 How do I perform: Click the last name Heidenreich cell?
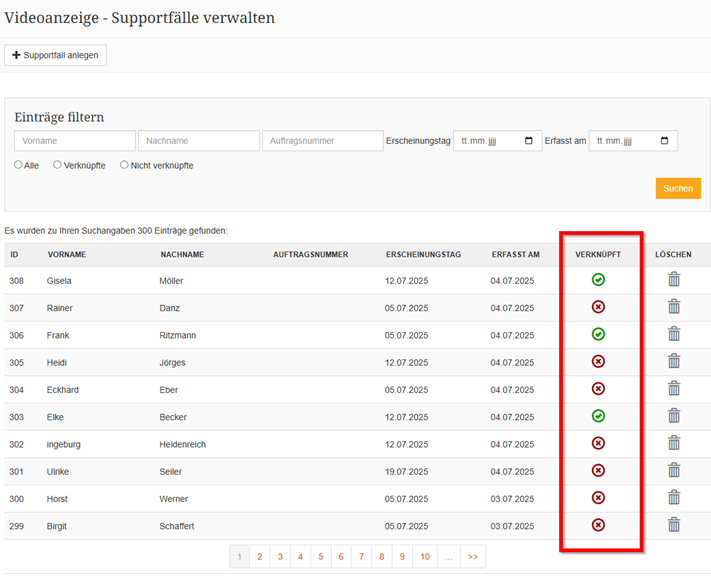click(x=183, y=444)
